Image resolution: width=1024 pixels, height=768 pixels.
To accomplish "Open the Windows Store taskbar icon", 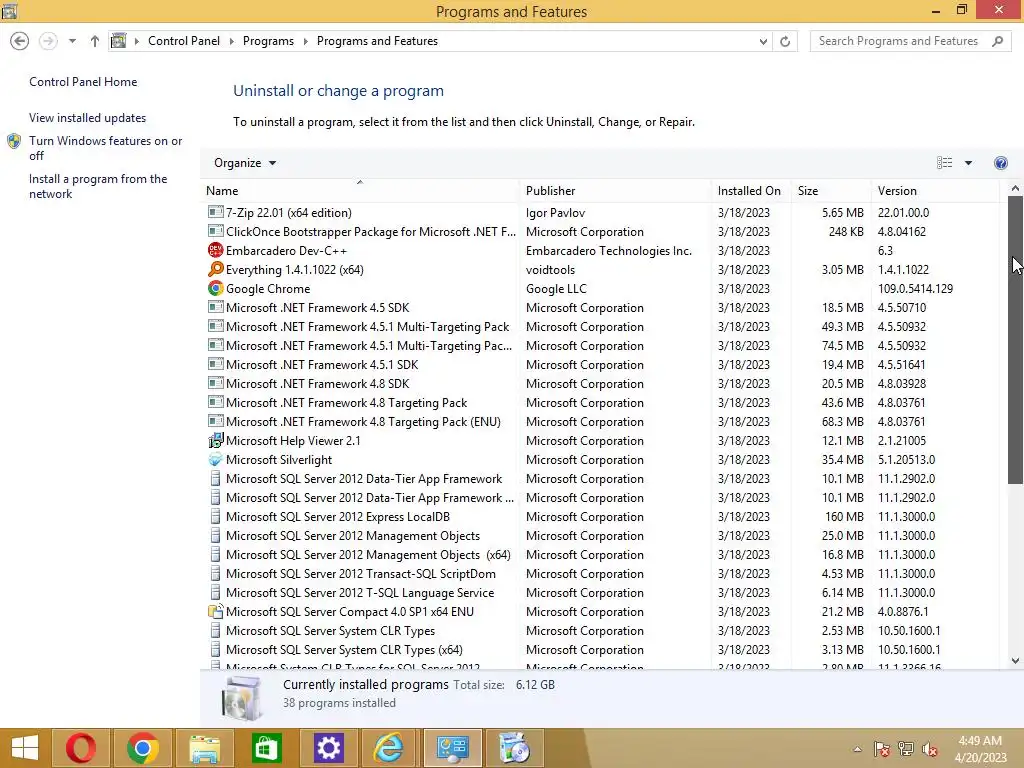I will coord(266,748).
